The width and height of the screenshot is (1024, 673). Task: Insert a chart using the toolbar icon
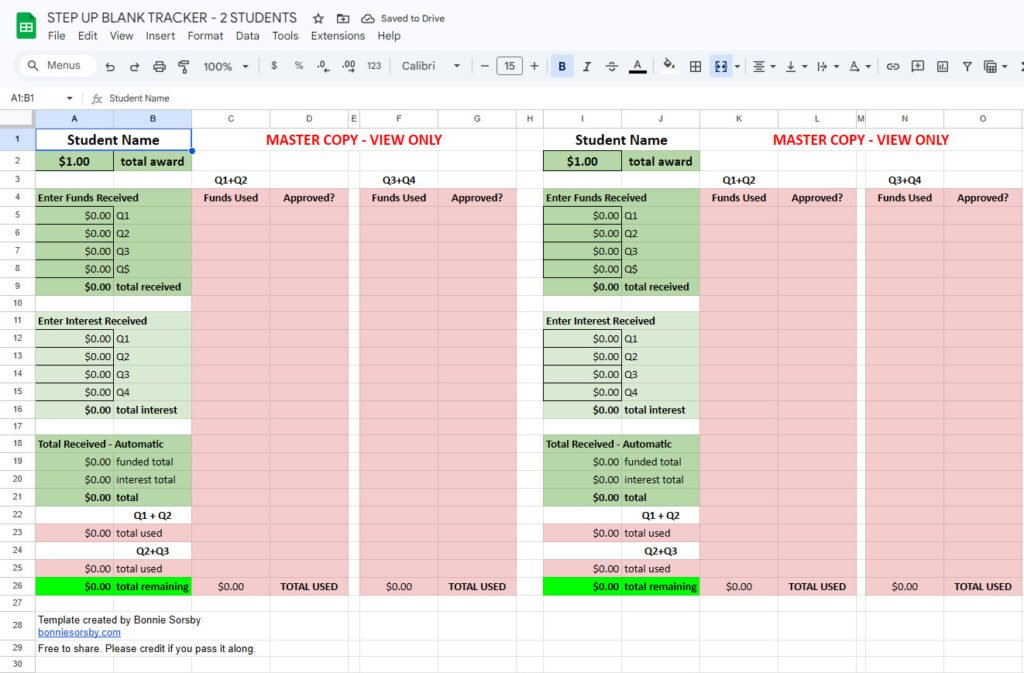point(941,66)
